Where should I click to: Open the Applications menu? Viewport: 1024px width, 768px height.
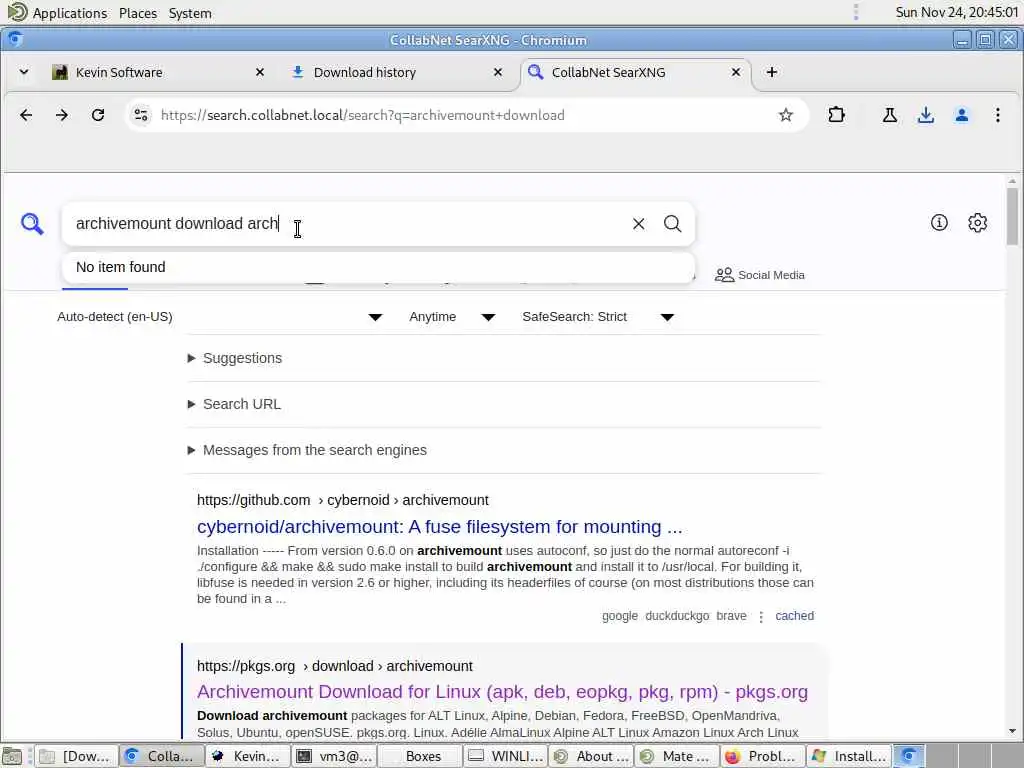(x=57, y=13)
